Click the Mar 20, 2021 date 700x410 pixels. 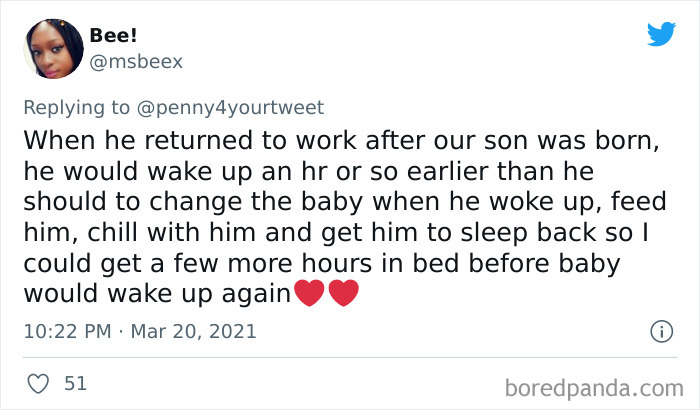[x=194, y=331]
